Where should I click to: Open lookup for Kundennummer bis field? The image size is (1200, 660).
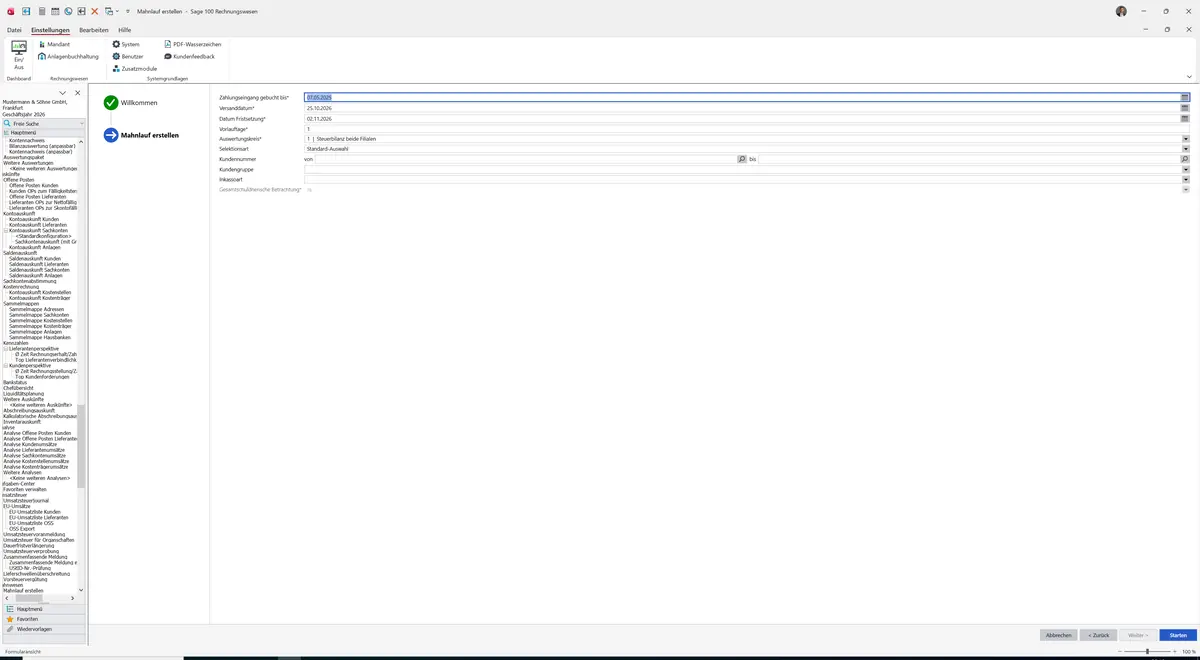[x=1185, y=159]
